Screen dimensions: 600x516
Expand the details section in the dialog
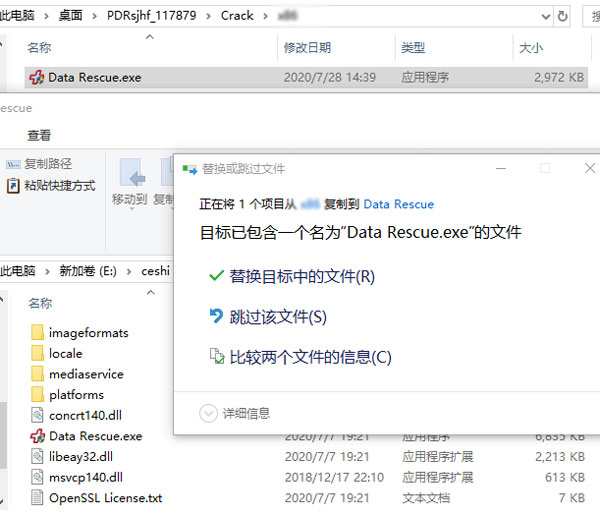[209, 413]
